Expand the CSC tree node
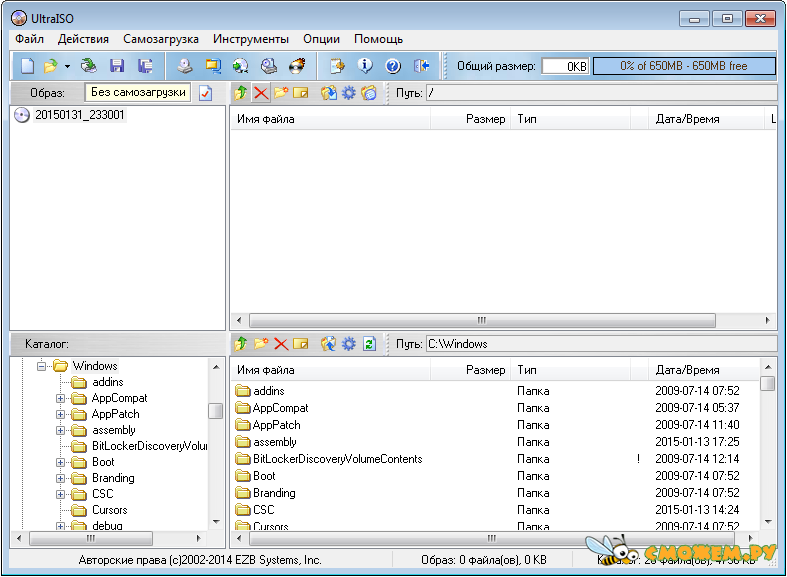Screen dimensions: 787x577 tap(60, 494)
